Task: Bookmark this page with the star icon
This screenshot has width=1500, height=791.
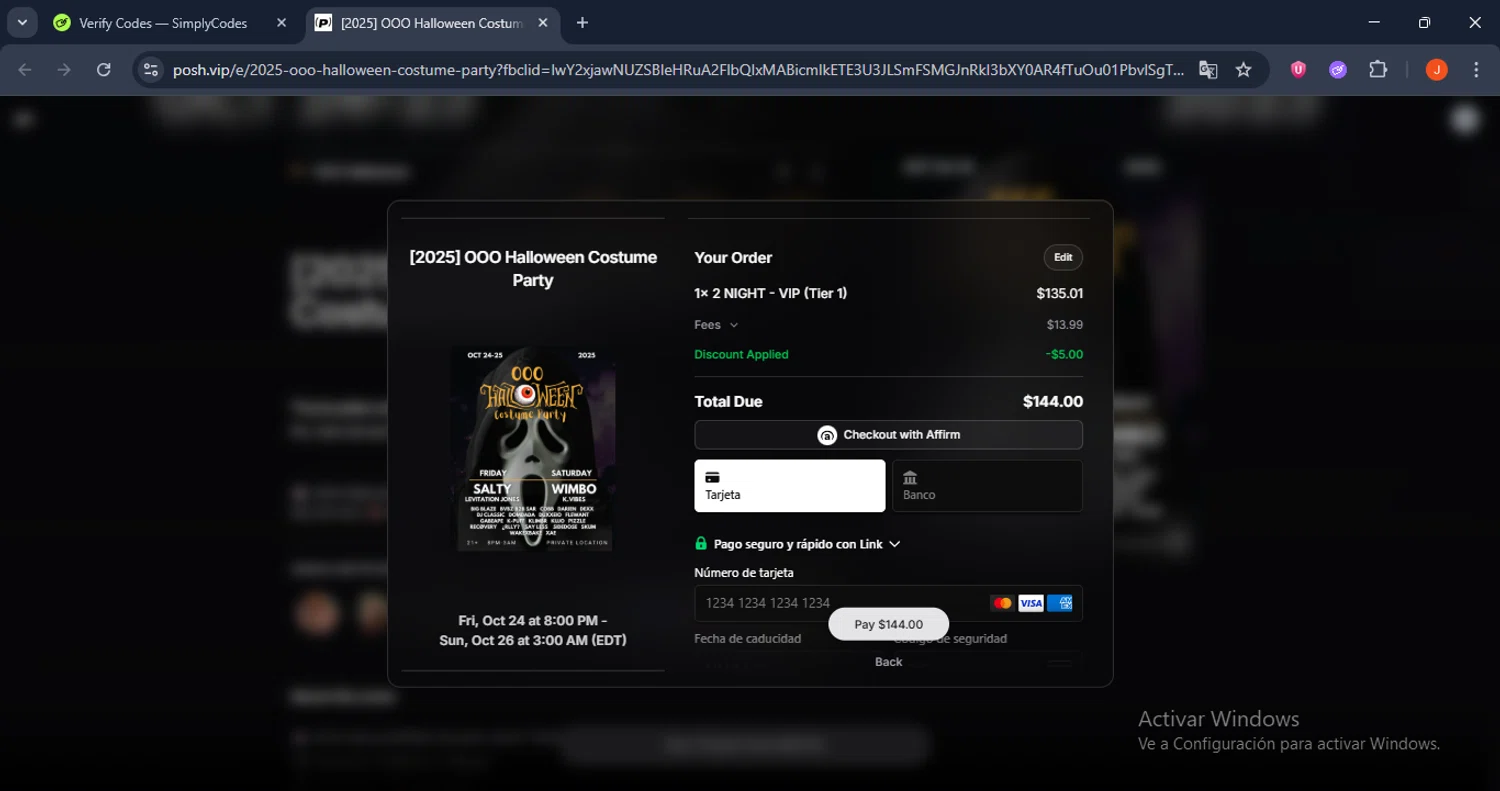Action: [1243, 69]
